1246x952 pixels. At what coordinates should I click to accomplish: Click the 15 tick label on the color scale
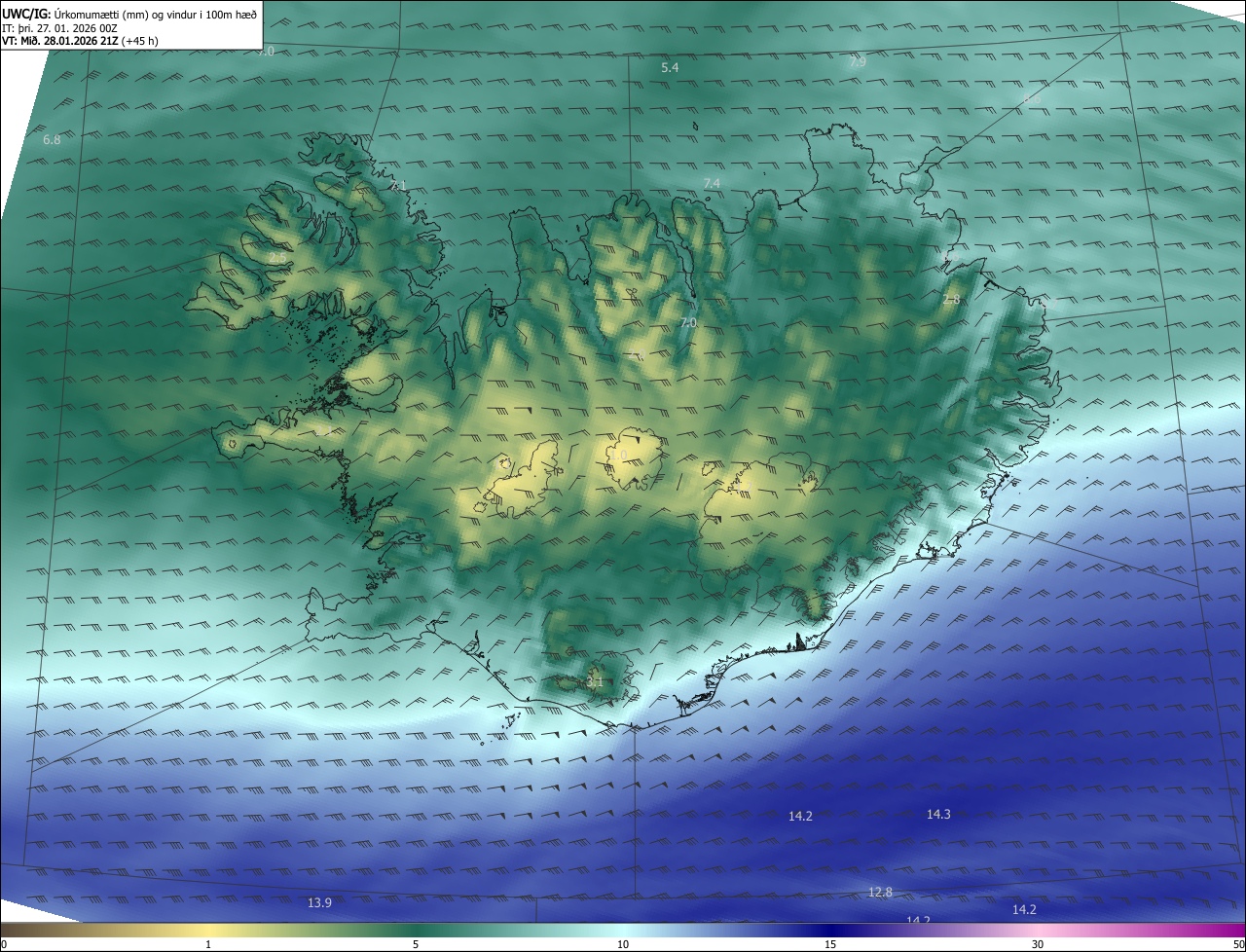(830, 944)
